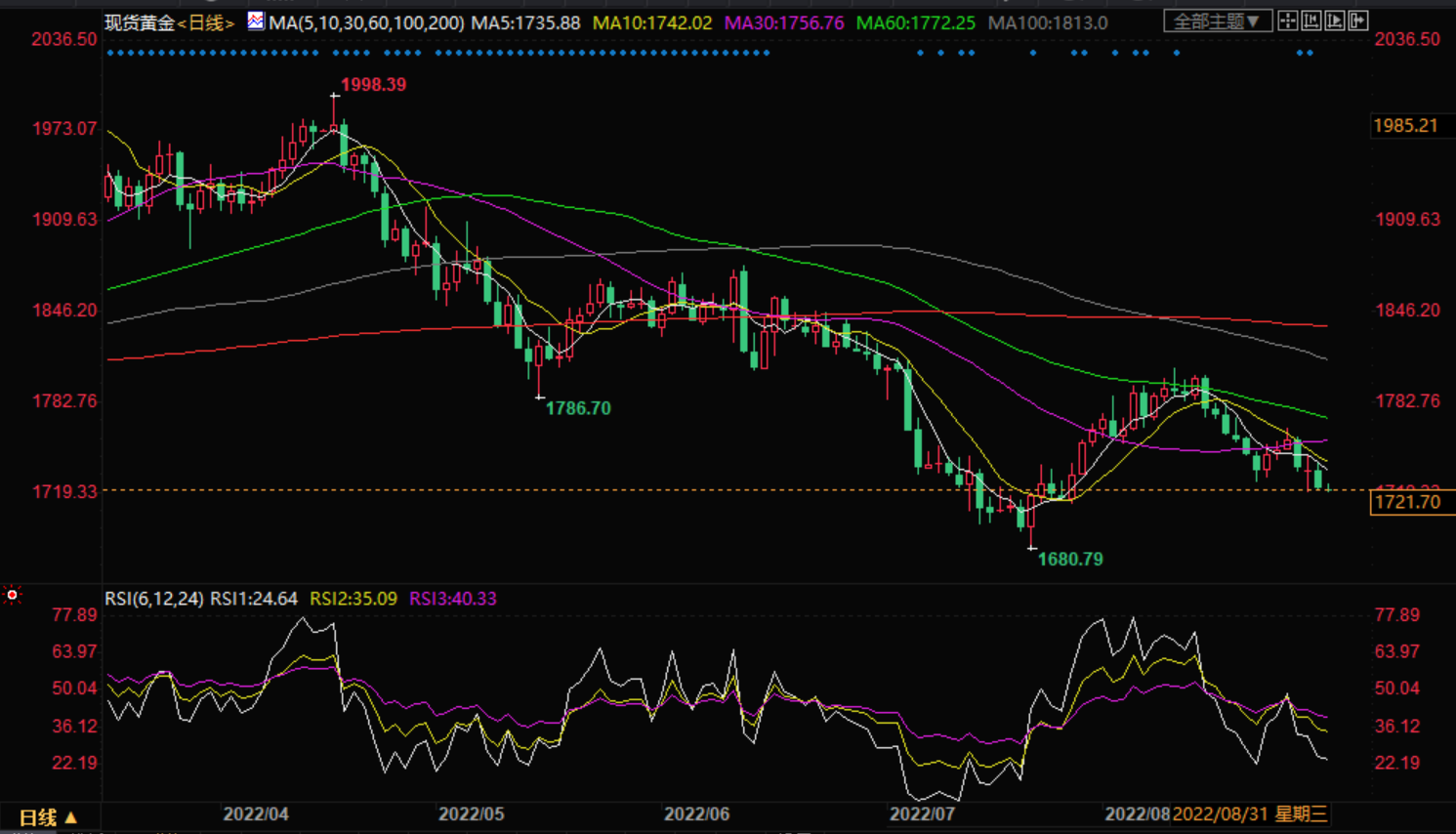Click the 2022/08/31 星期三 date label

(x=1249, y=813)
